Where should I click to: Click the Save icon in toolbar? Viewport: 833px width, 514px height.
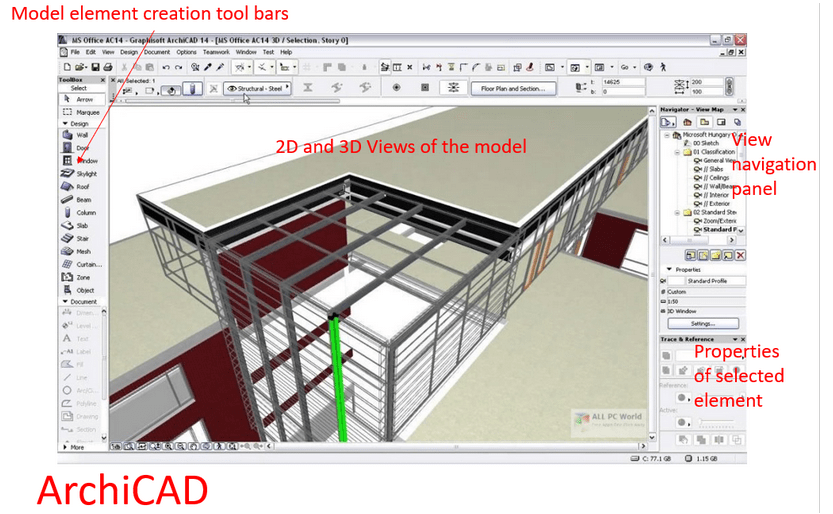pyautogui.click(x=95, y=67)
